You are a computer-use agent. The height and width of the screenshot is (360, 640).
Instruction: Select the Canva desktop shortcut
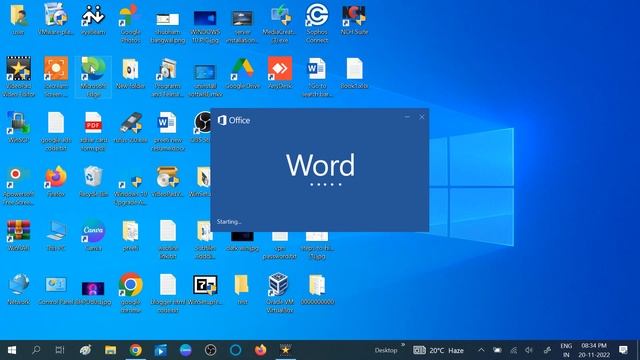tap(93, 235)
